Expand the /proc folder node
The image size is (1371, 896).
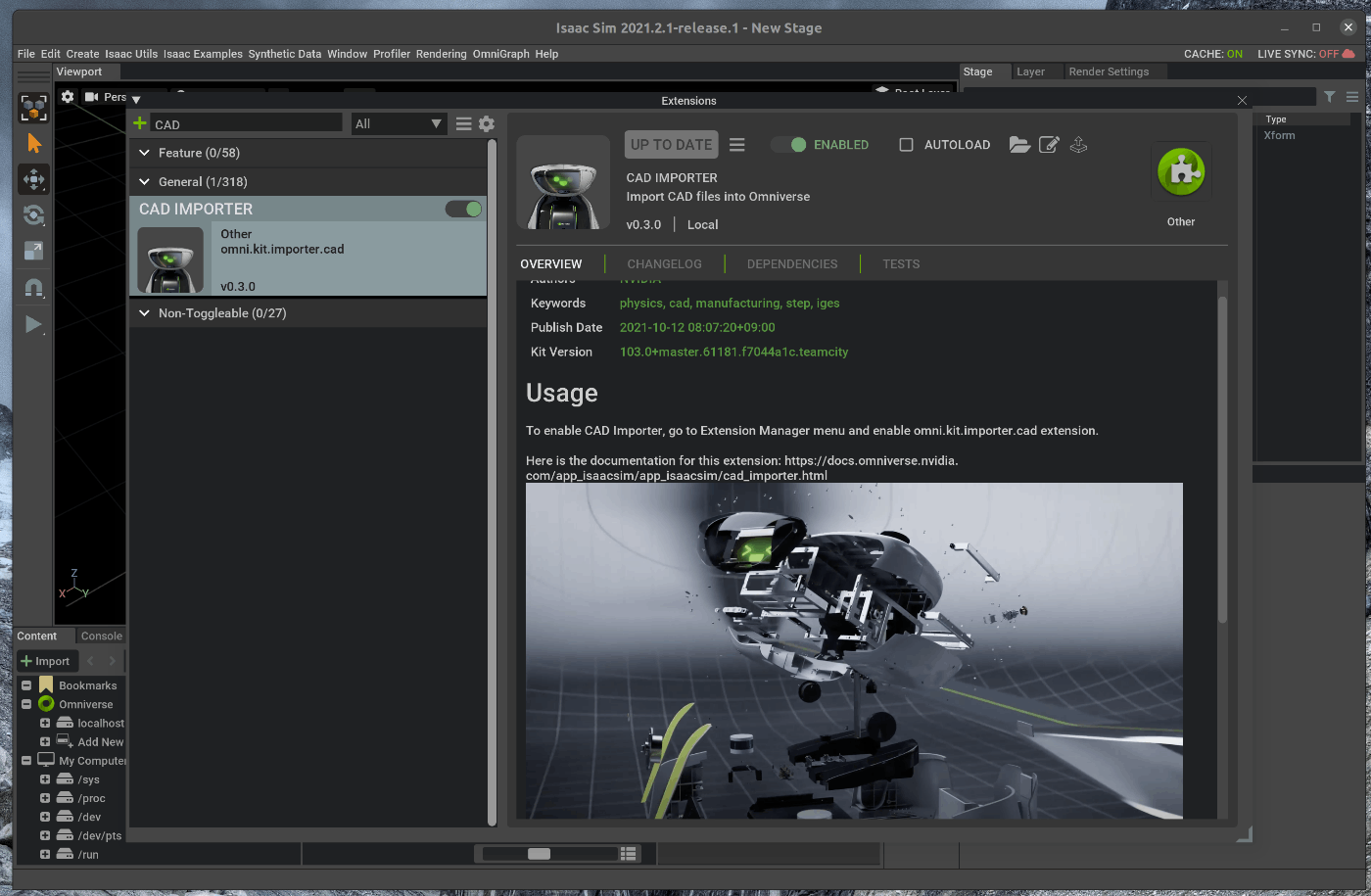pyautogui.click(x=45, y=798)
